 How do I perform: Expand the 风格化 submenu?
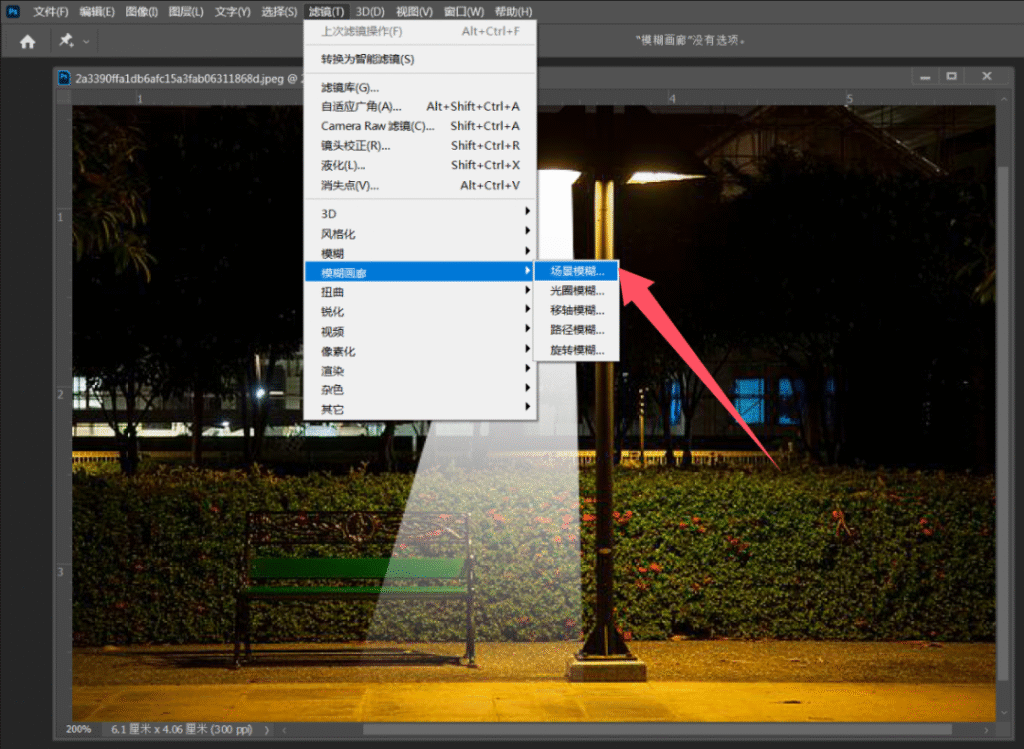coord(421,234)
